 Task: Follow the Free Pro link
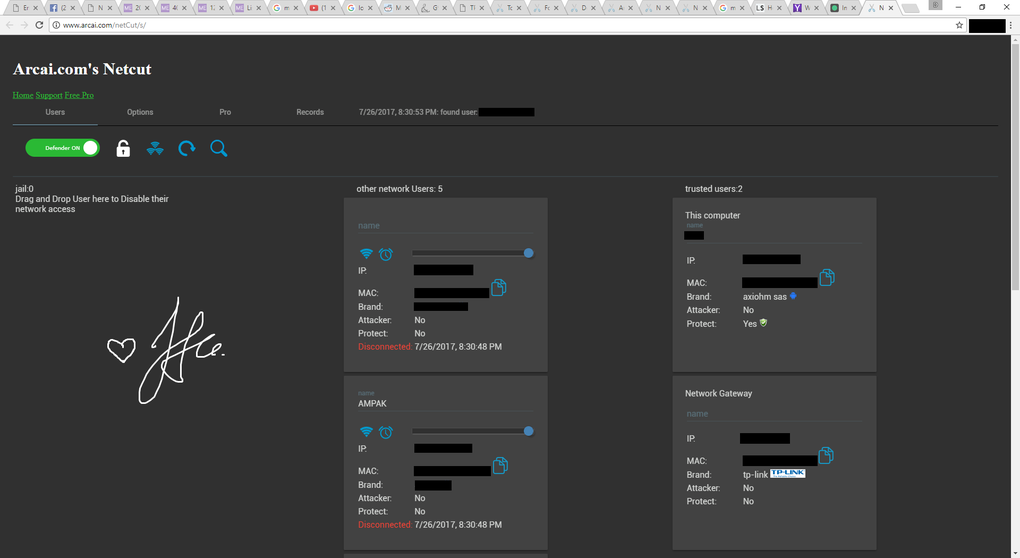[79, 95]
